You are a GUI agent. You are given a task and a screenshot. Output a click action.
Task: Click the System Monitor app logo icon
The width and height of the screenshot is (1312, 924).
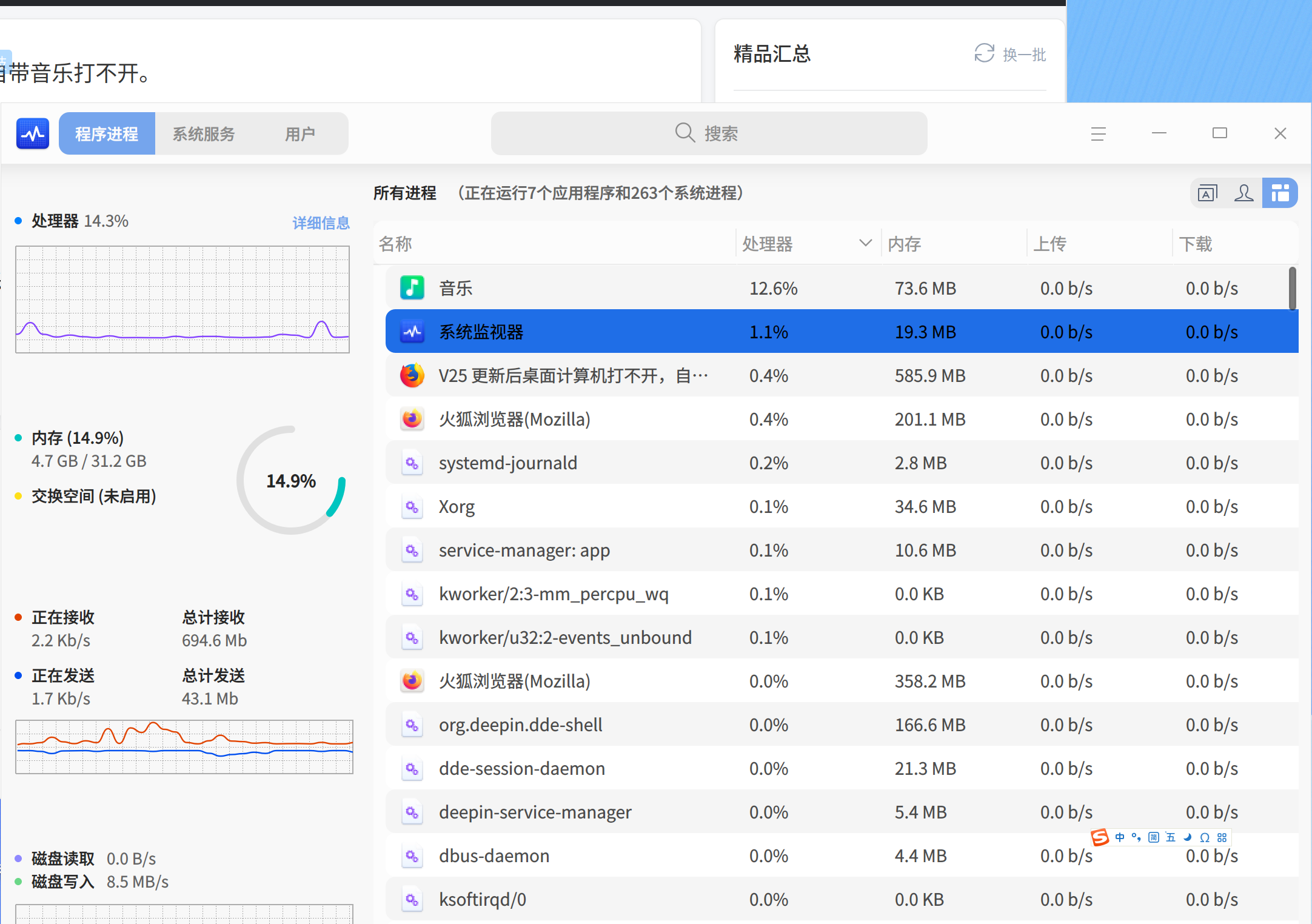33,133
